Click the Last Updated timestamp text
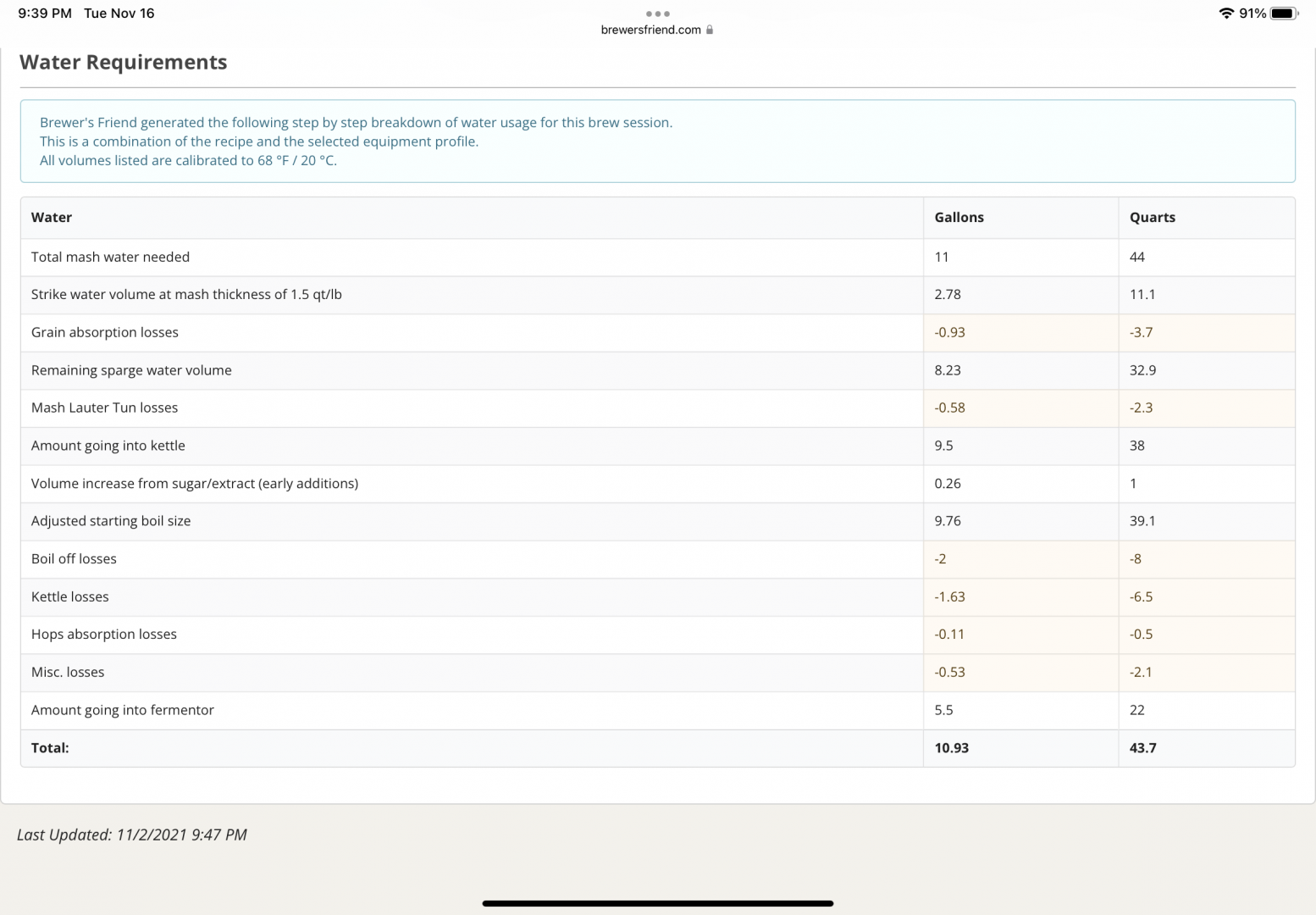 click(132, 835)
